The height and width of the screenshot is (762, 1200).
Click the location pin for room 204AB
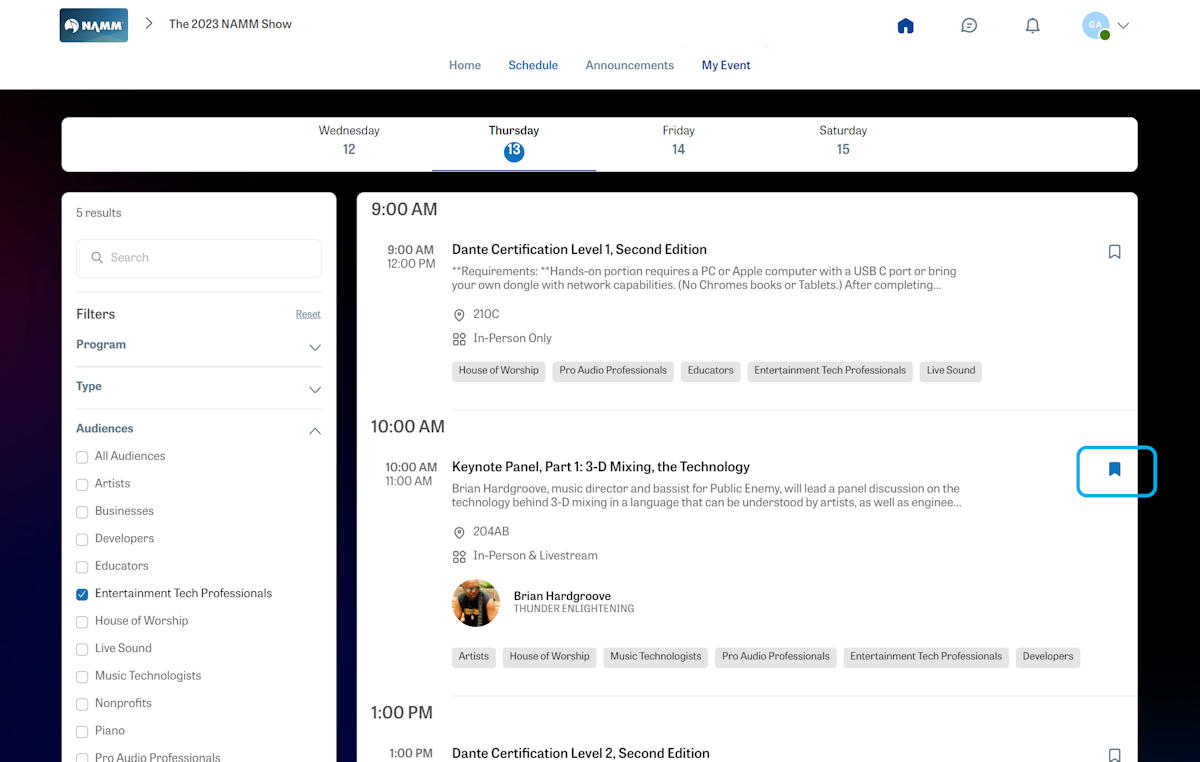(x=457, y=531)
